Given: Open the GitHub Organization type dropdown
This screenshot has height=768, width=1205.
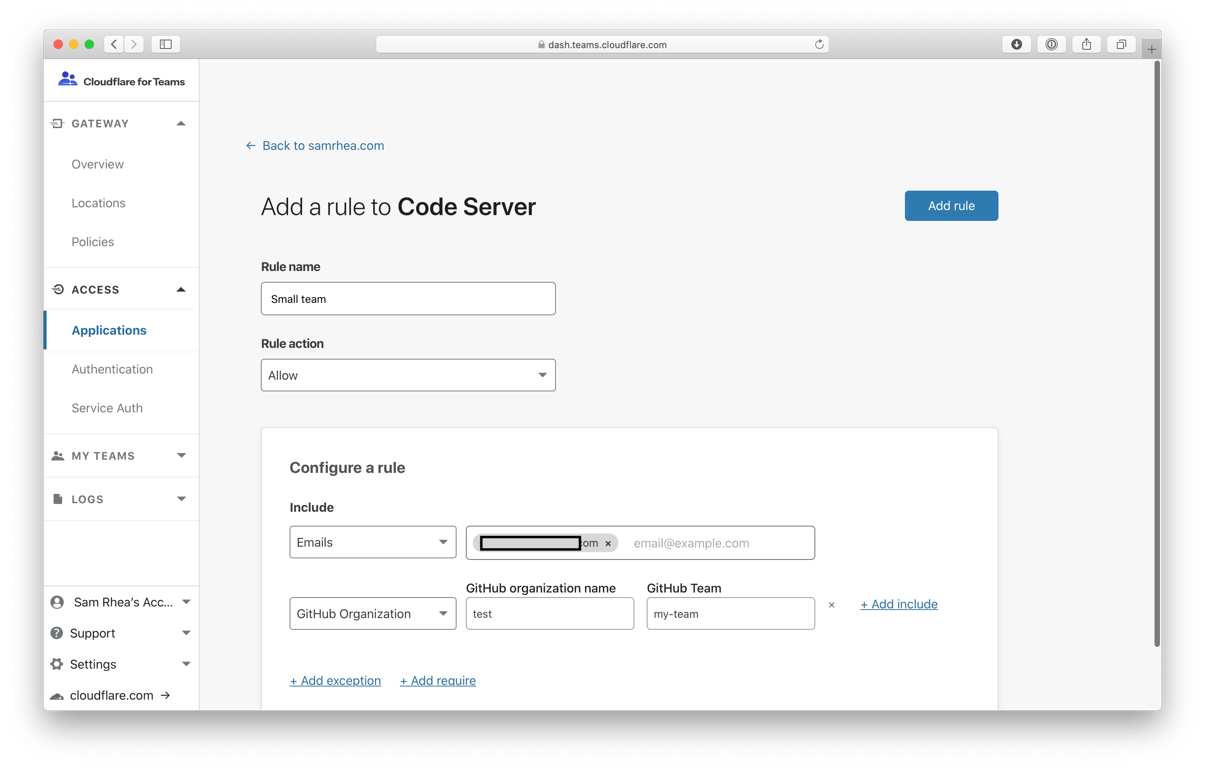Looking at the screenshot, I should tap(373, 614).
